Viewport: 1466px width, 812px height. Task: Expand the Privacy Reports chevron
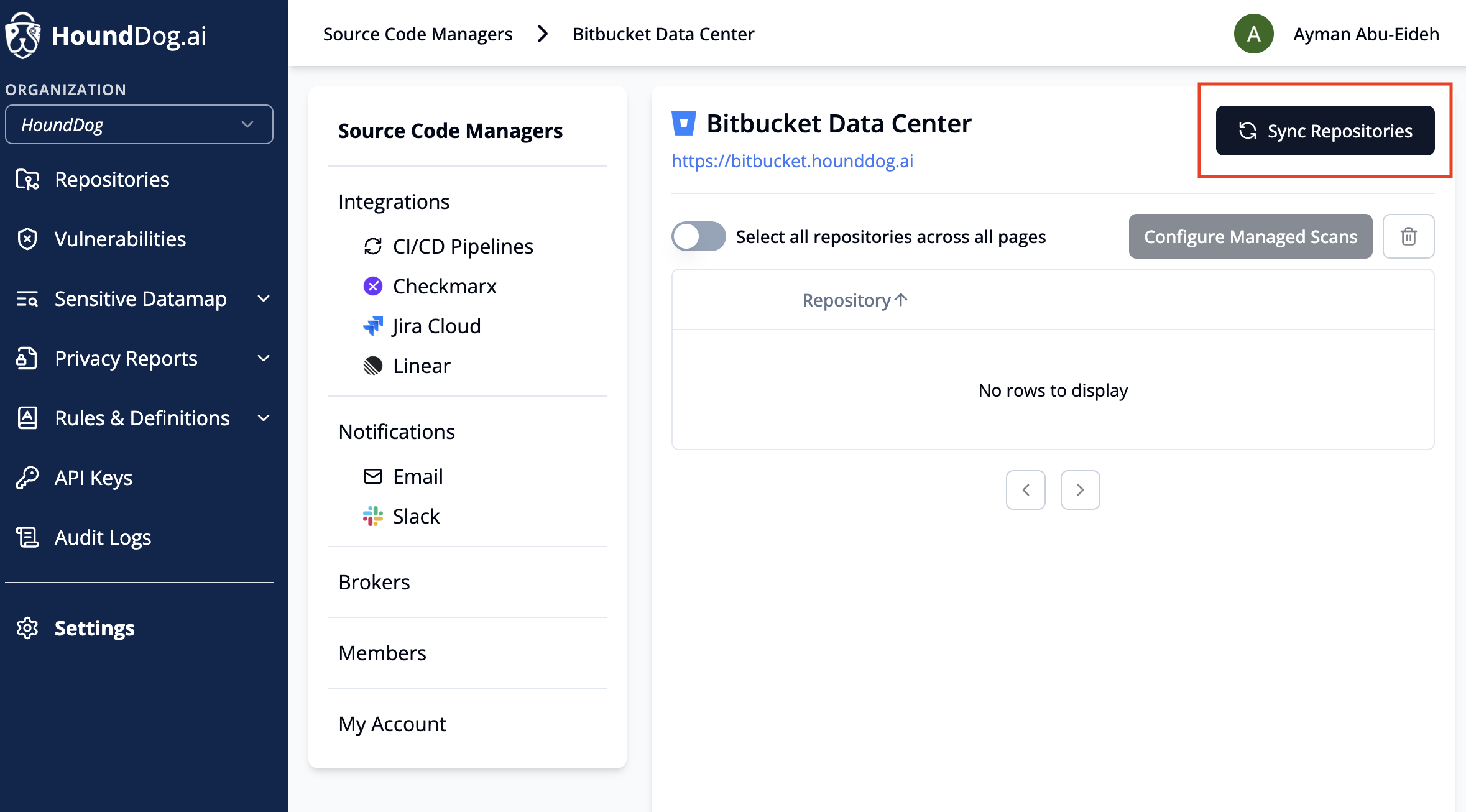point(264,358)
